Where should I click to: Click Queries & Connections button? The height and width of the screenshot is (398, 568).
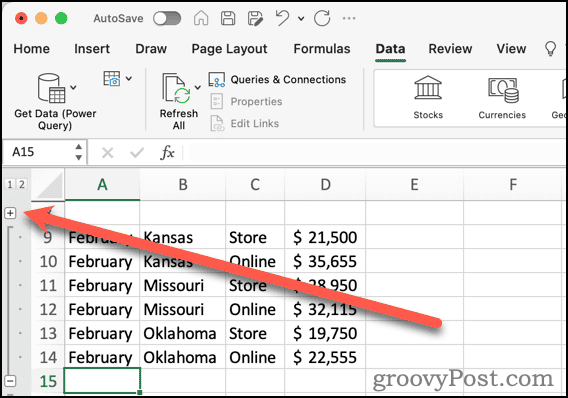(x=277, y=80)
